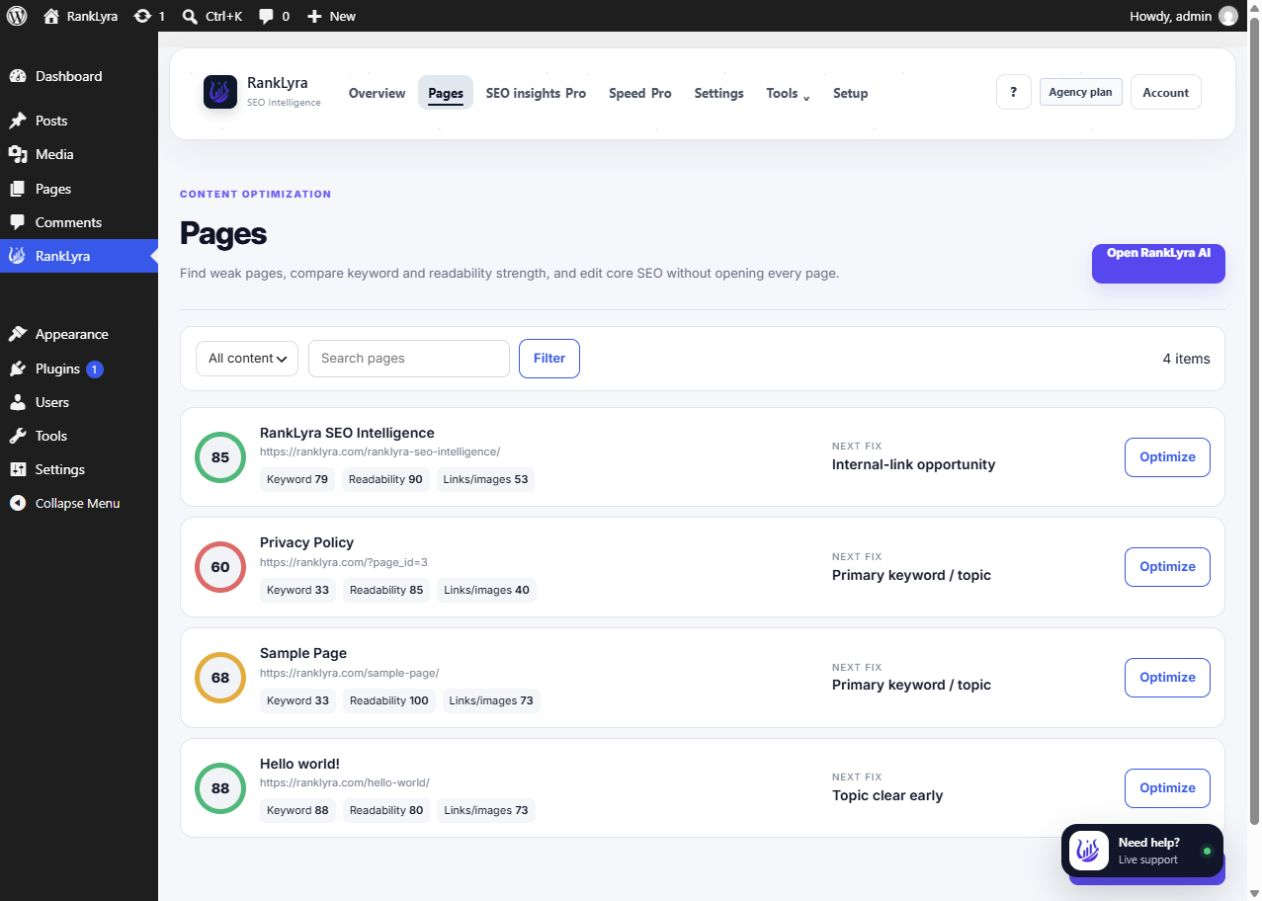Optimize the RankLyra SEO Intelligence page
1262x901 pixels.
[1167, 457]
